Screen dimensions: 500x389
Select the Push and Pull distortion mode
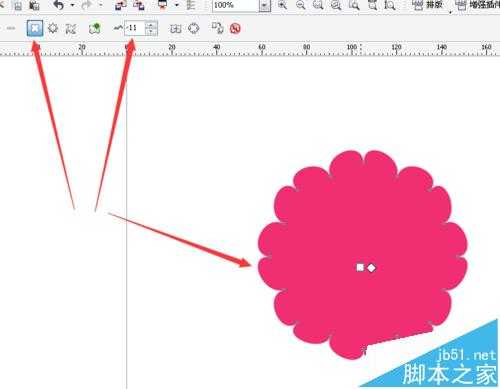[x=35, y=28]
